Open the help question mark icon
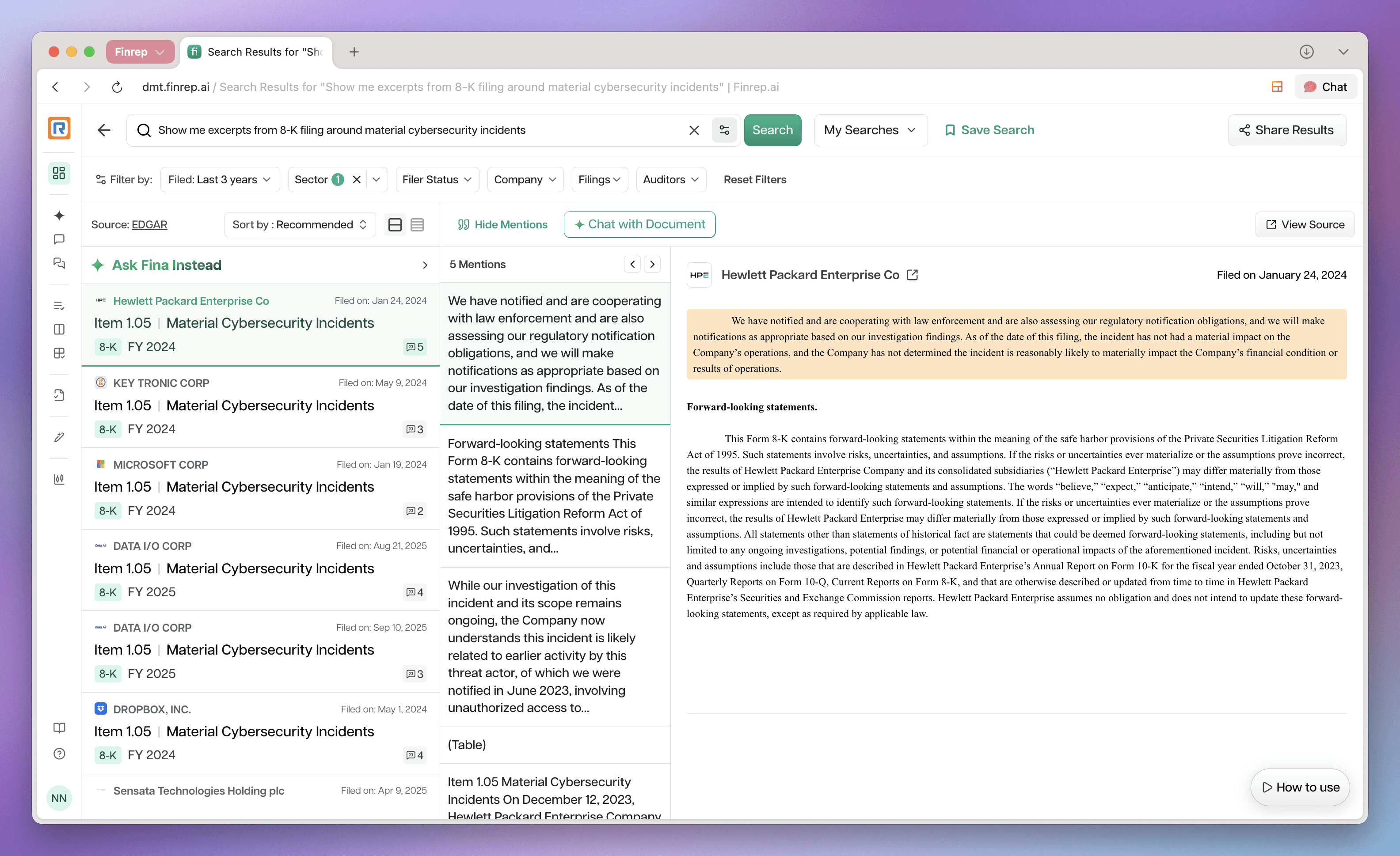Viewport: 1400px width, 856px height. tap(59, 754)
